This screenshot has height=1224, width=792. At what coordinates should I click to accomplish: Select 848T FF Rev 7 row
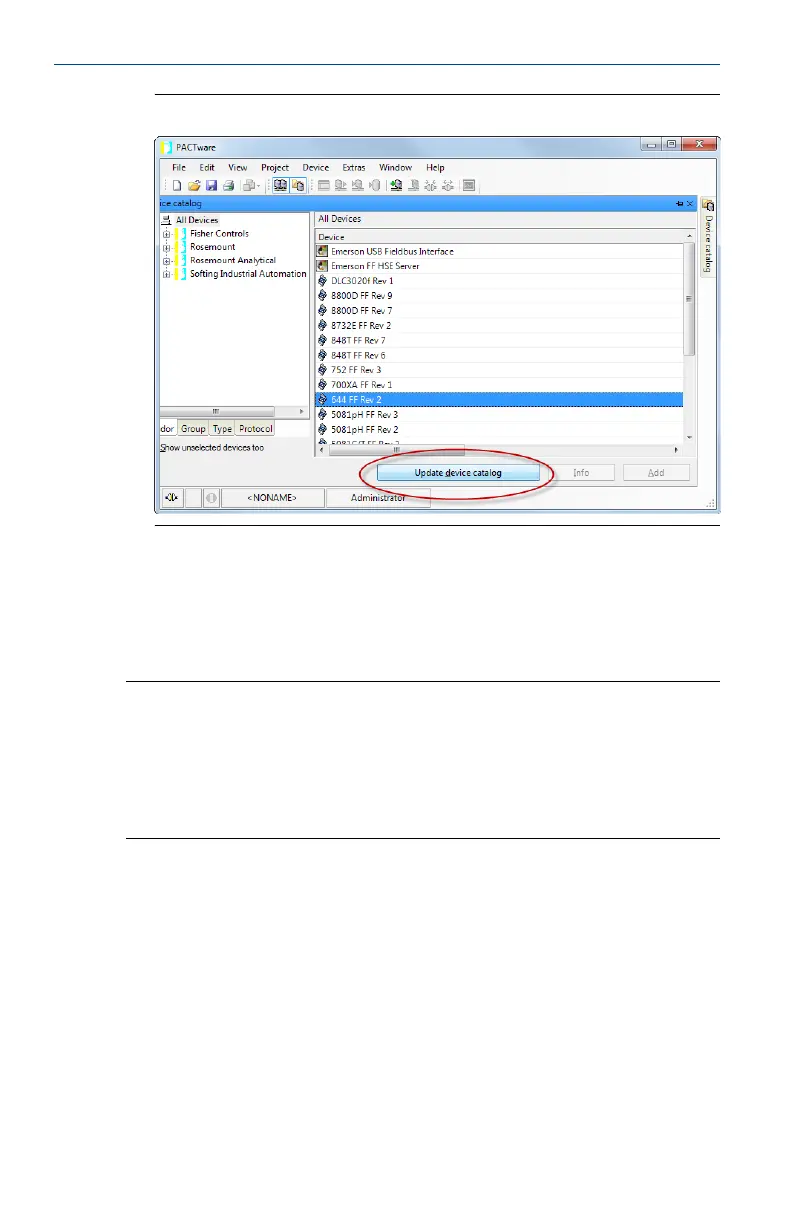tap(499, 340)
